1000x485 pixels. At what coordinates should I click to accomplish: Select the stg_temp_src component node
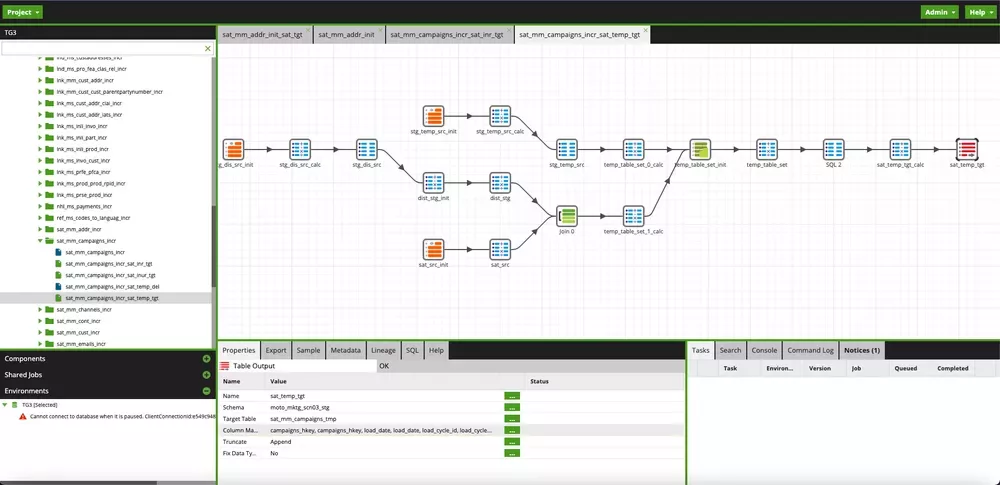pos(566,149)
